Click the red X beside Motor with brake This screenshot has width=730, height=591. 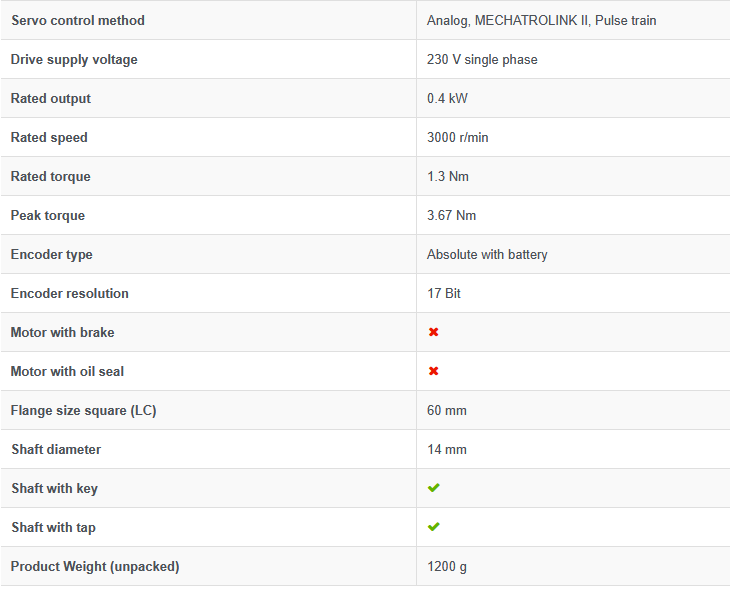point(433,332)
